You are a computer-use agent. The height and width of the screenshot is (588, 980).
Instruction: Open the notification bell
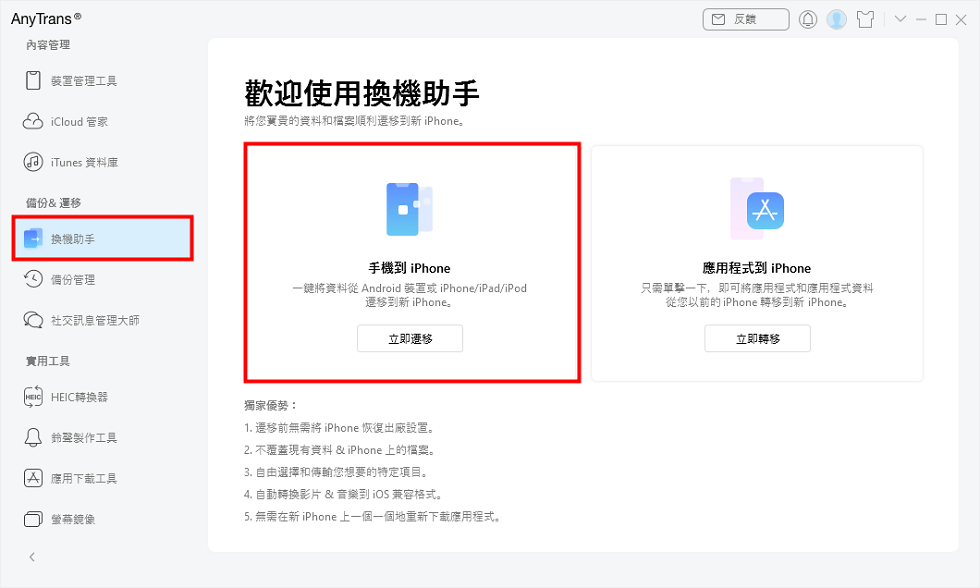tap(808, 19)
